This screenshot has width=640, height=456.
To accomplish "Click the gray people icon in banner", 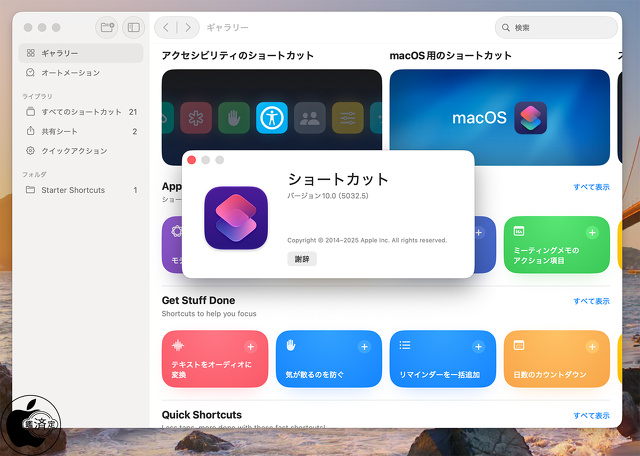I will [310, 118].
